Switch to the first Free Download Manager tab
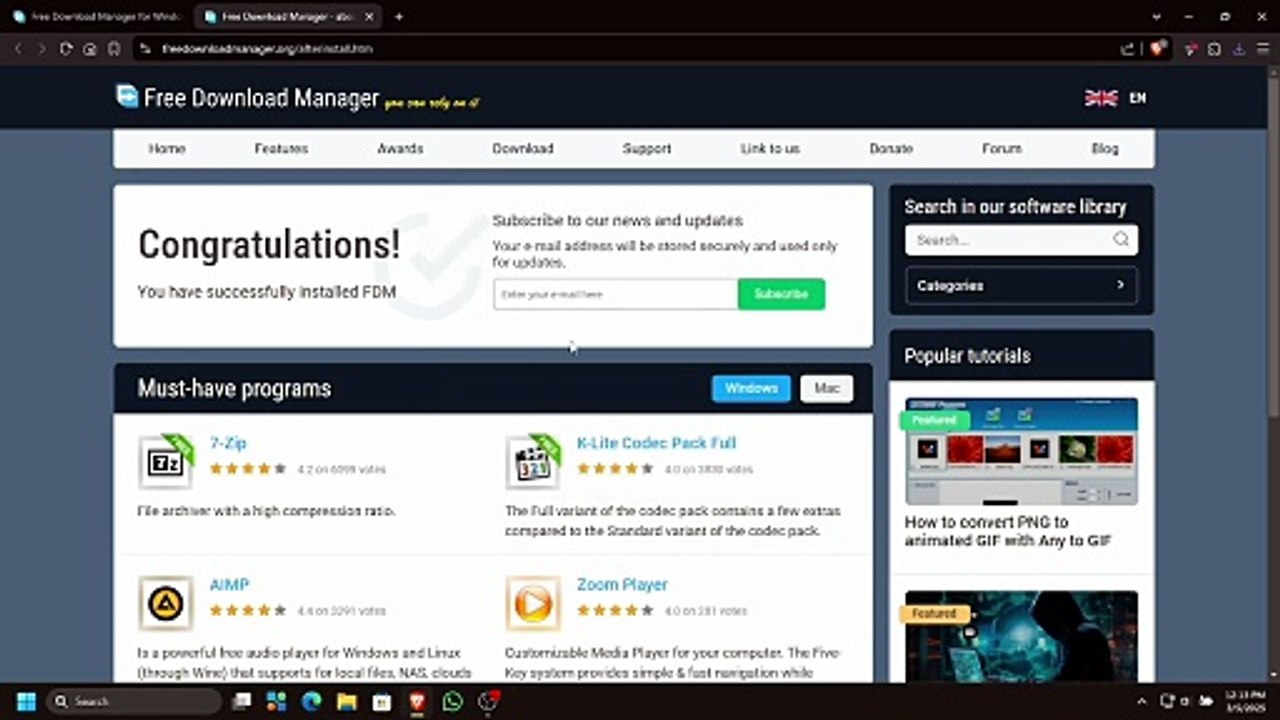 [x=97, y=17]
